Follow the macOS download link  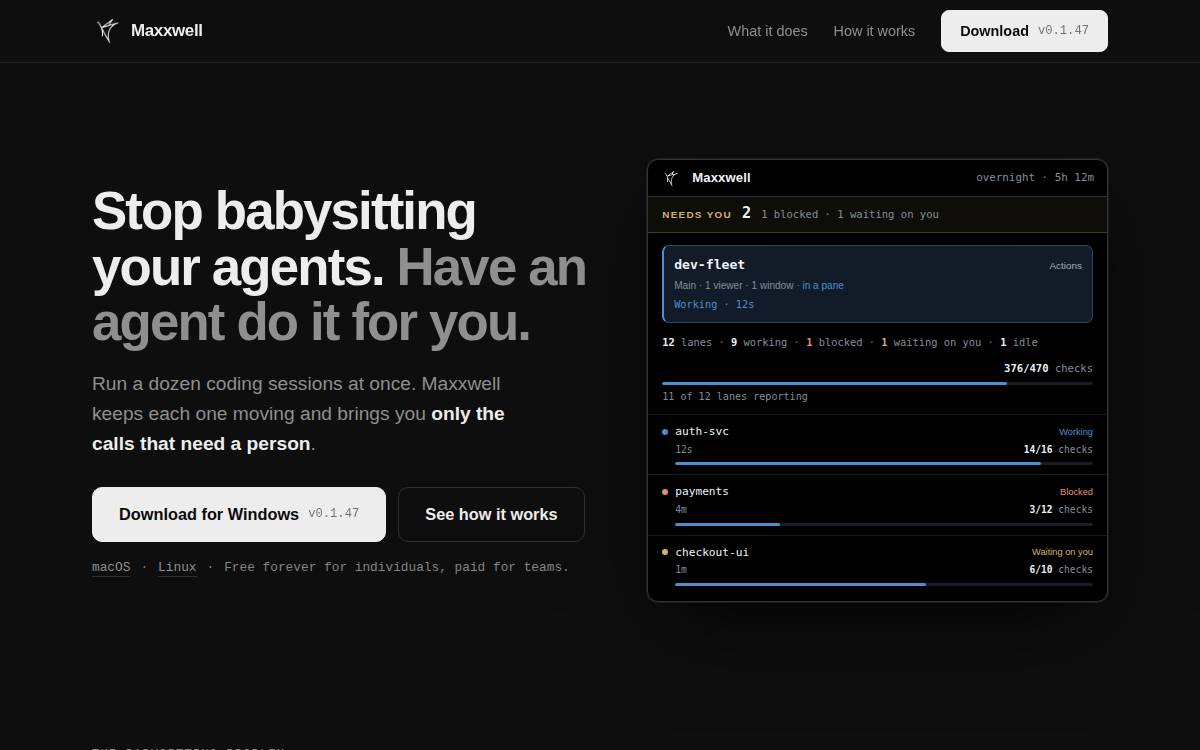click(111, 567)
